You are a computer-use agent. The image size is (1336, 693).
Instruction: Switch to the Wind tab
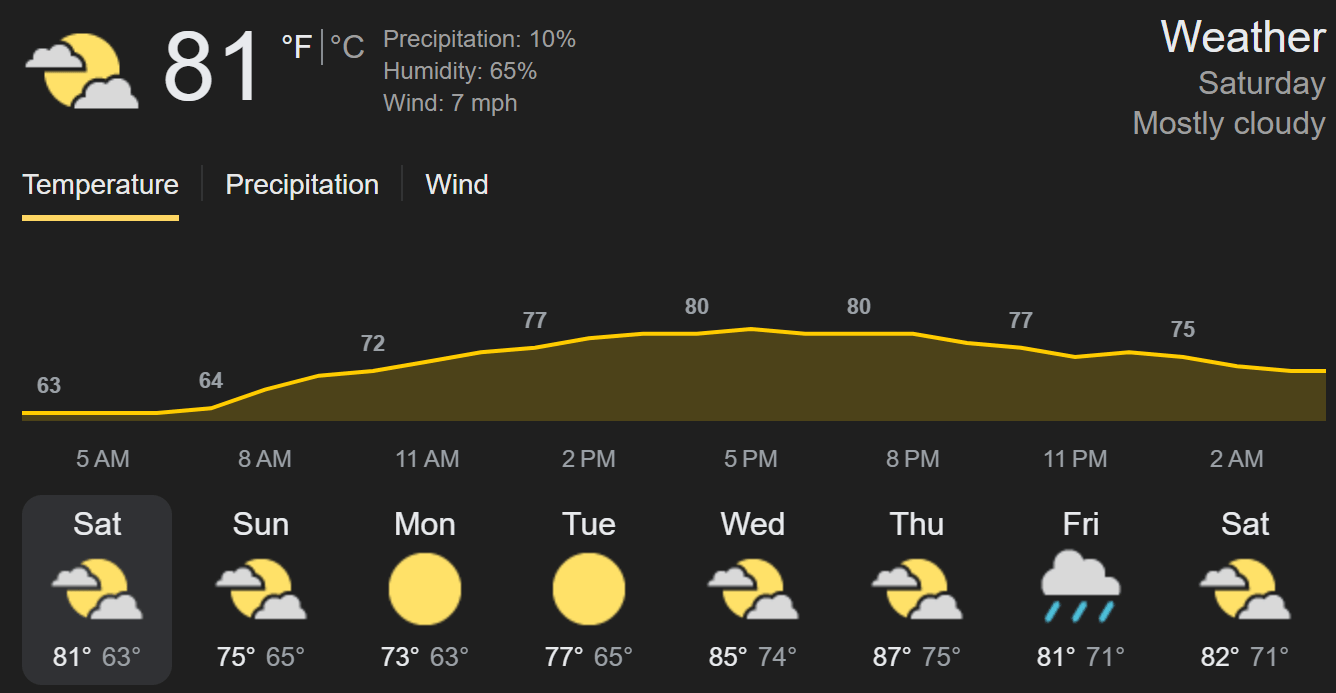click(x=457, y=185)
